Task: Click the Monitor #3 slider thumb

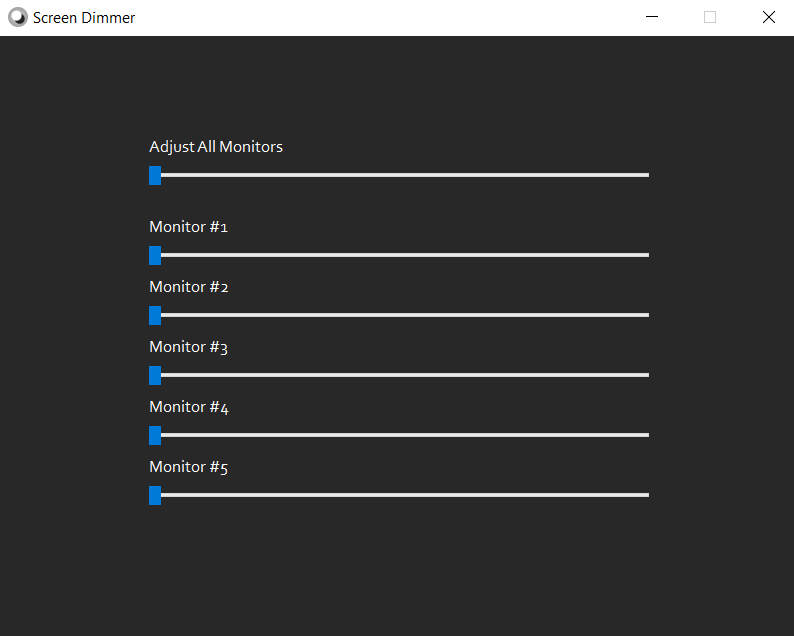Action: (x=155, y=375)
